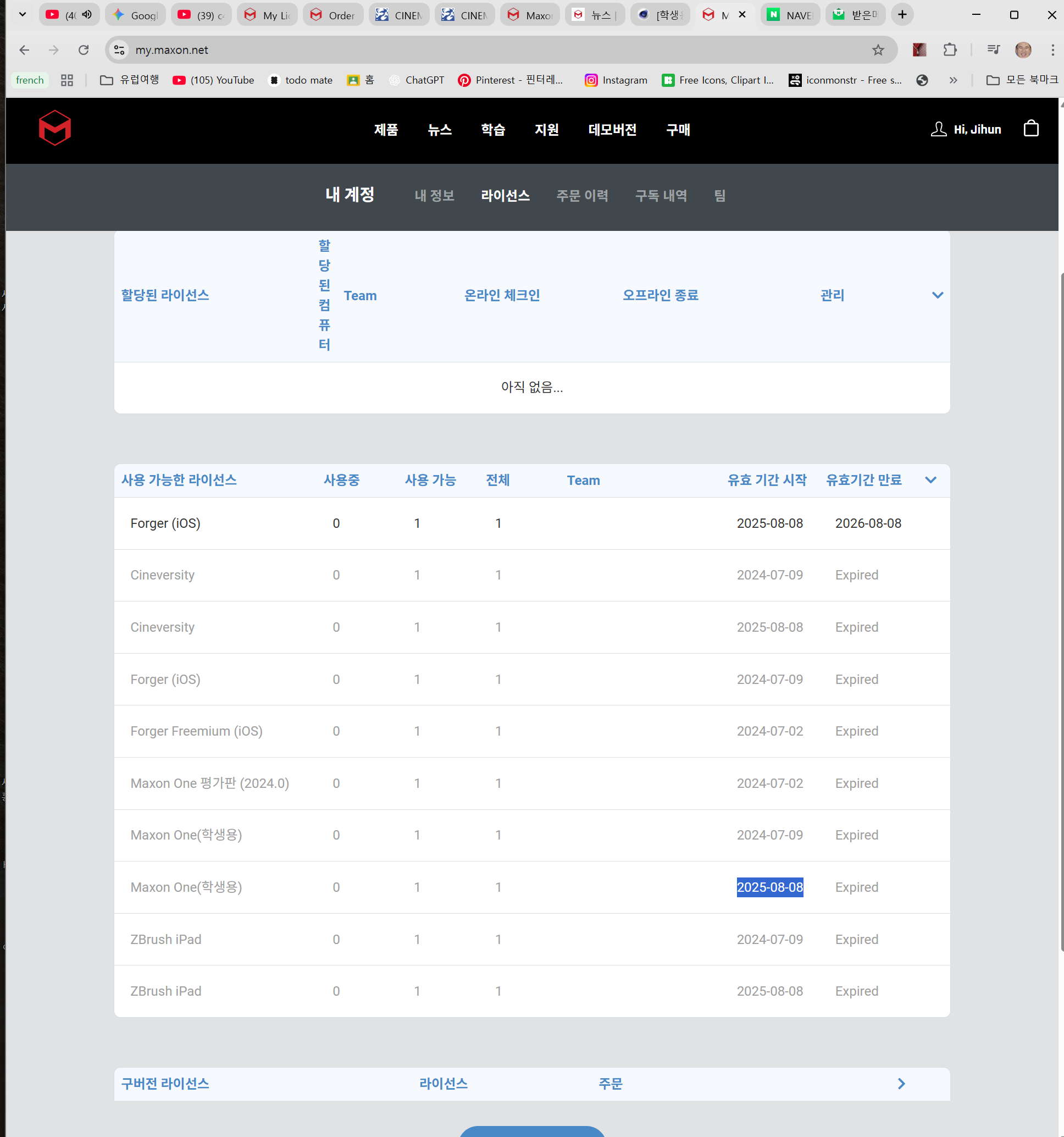Click the site information icon in the address bar
Screen dimensions: 1064x1137
point(119,51)
